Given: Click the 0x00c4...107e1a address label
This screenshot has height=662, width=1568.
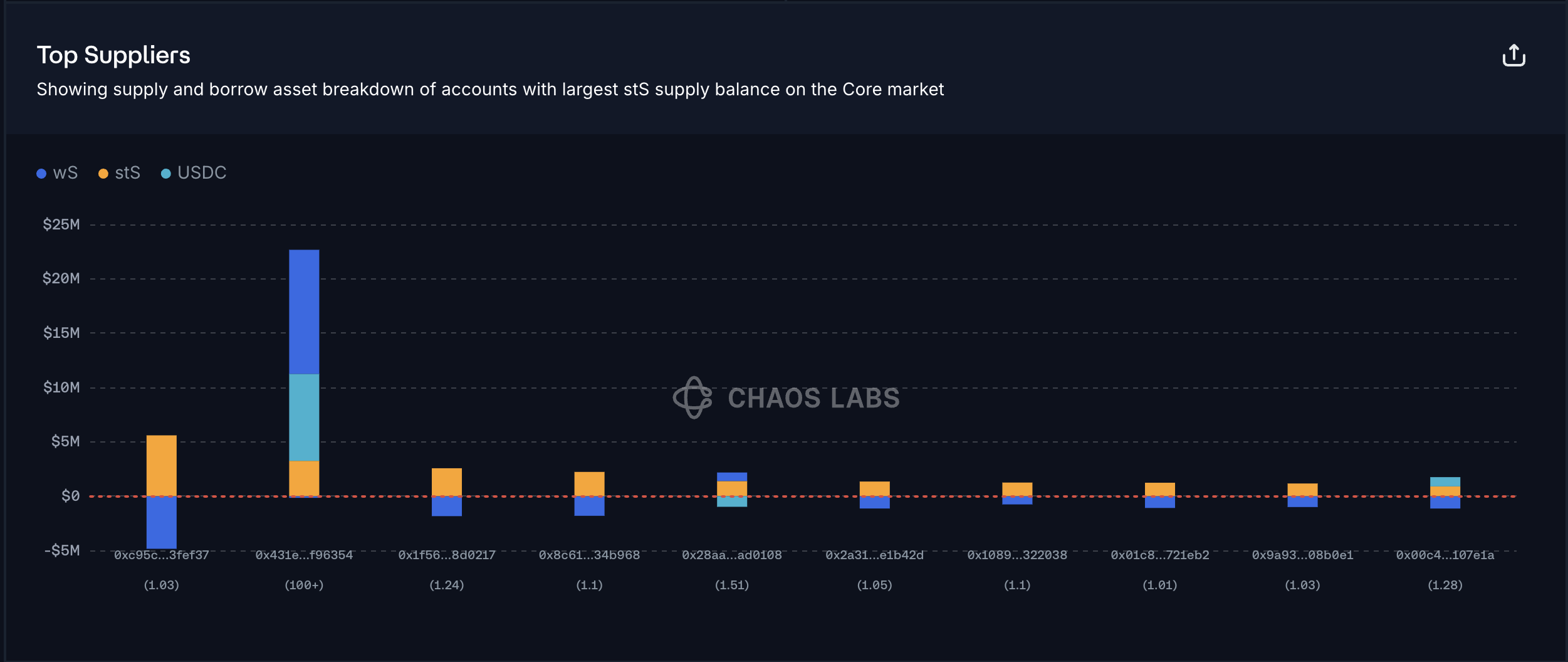Looking at the screenshot, I should click(x=1445, y=555).
